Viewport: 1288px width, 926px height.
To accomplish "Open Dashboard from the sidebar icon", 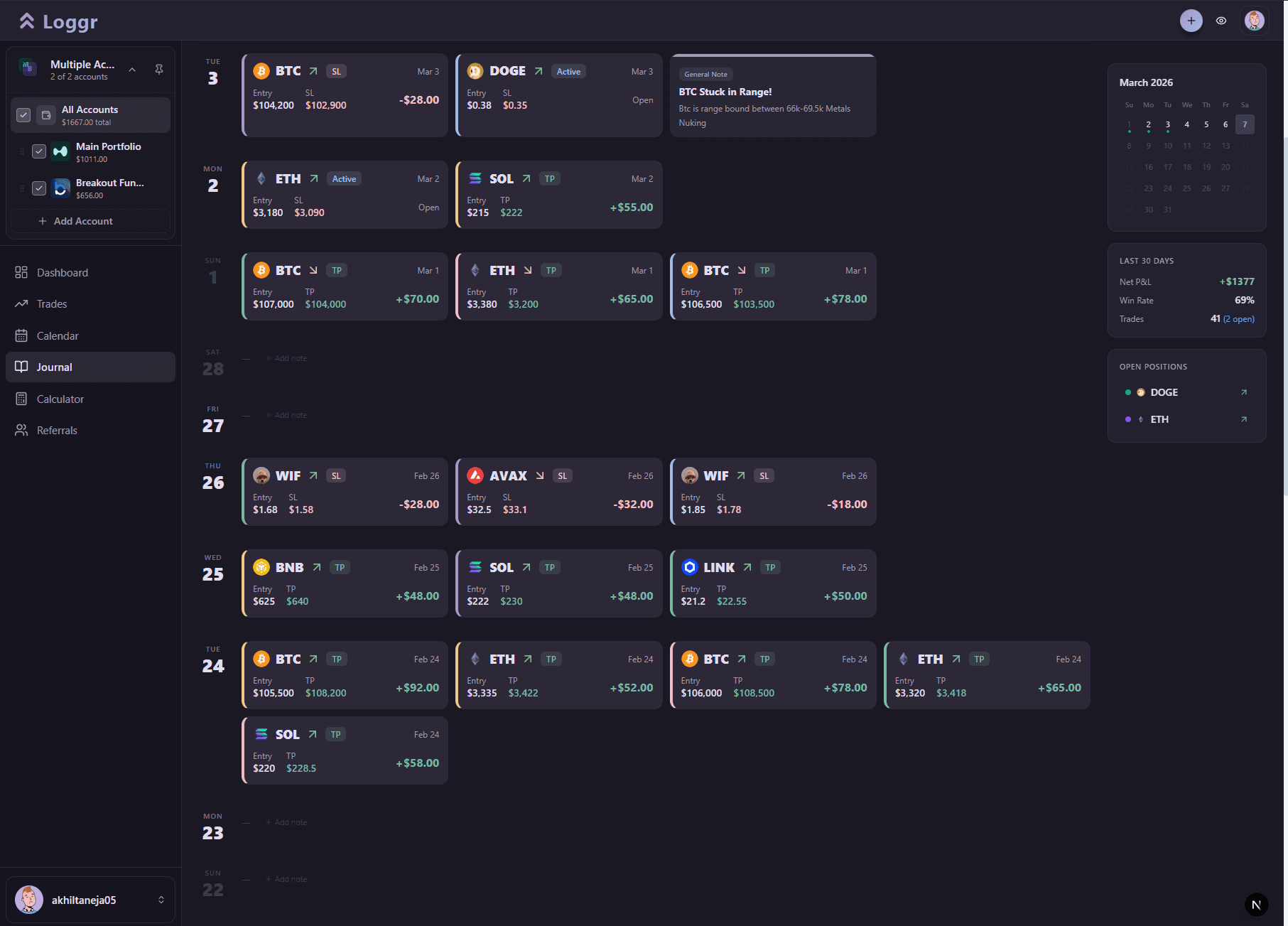I will click(20, 272).
